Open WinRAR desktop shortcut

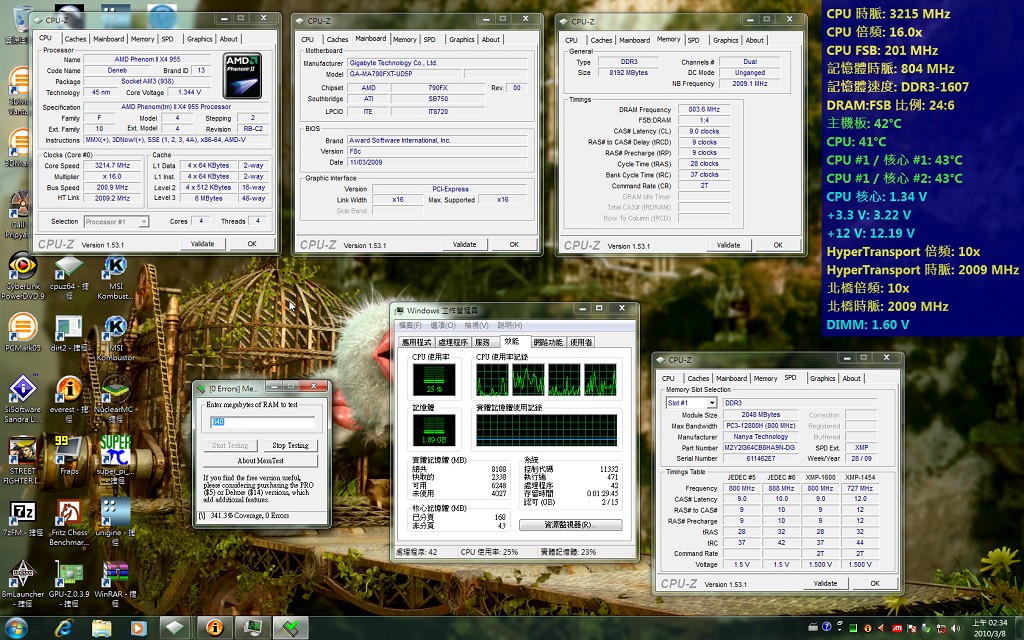[116, 583]
